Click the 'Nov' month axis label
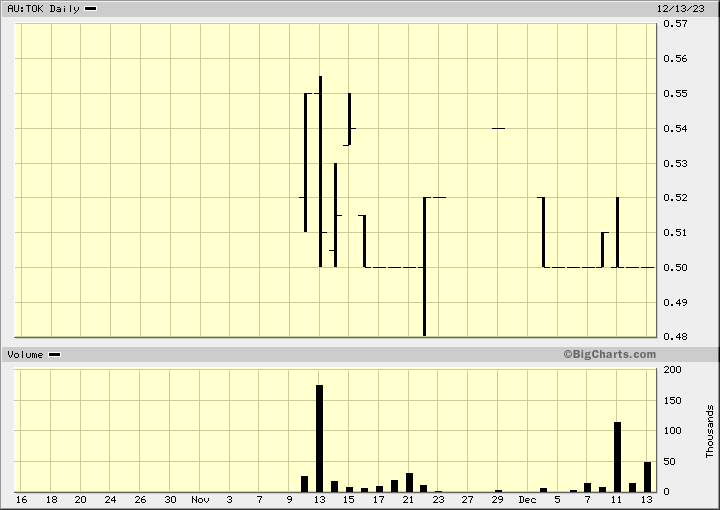The height and width of the screenshot is (510, 720). [200, 499]
